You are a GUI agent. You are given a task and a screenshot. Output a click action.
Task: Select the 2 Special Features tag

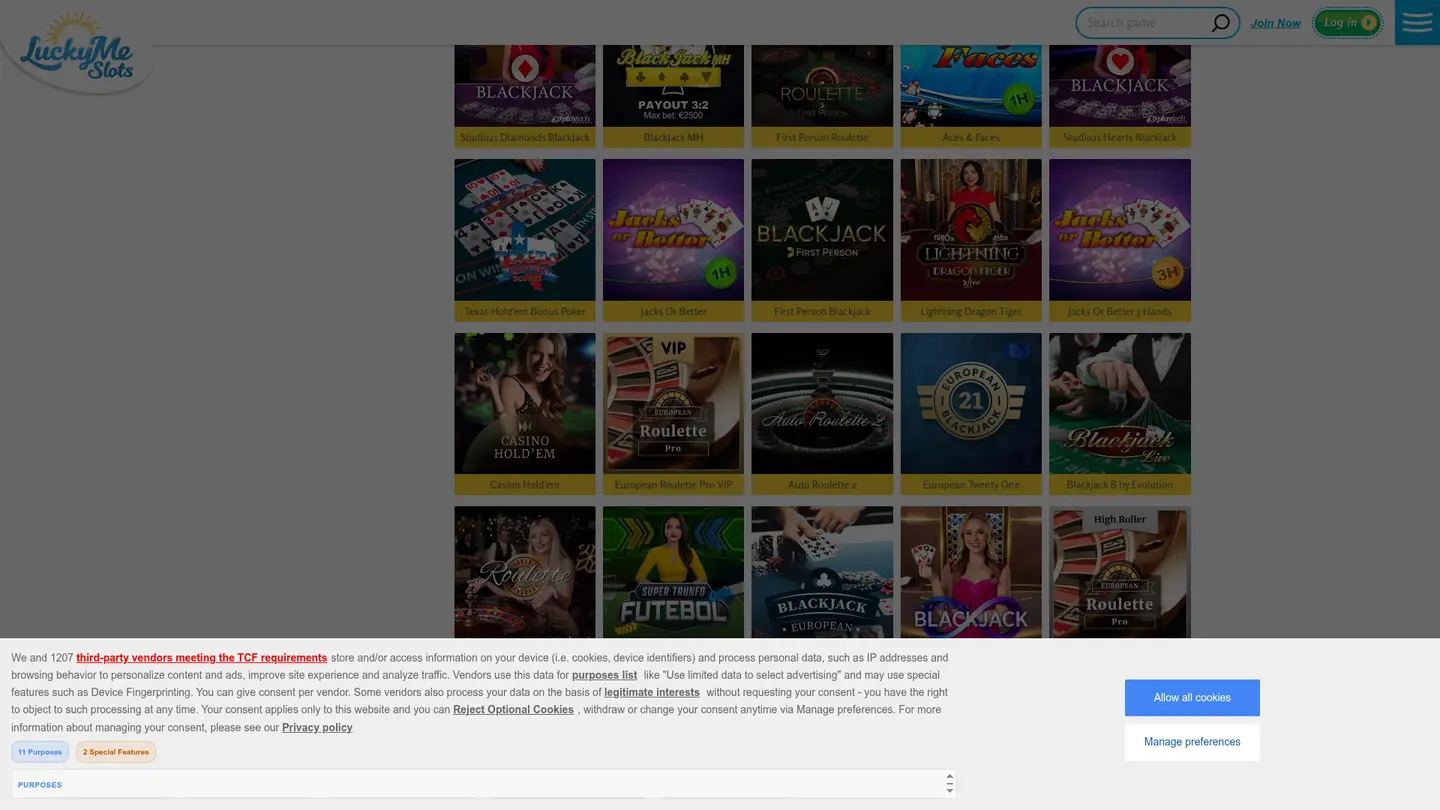[x=116, y=752]
